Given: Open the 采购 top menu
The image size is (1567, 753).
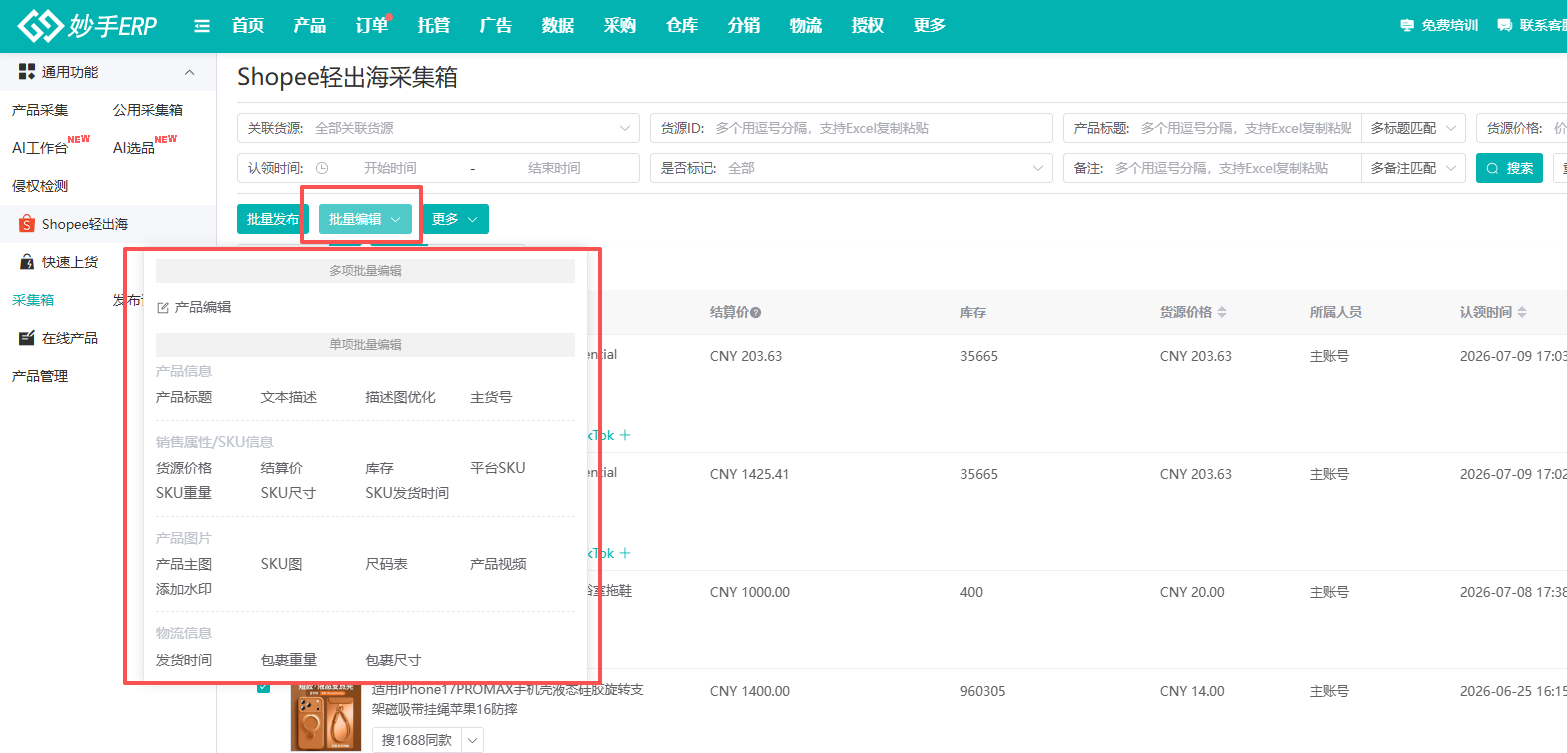Looking at the screenshot, I should point(620,26).
